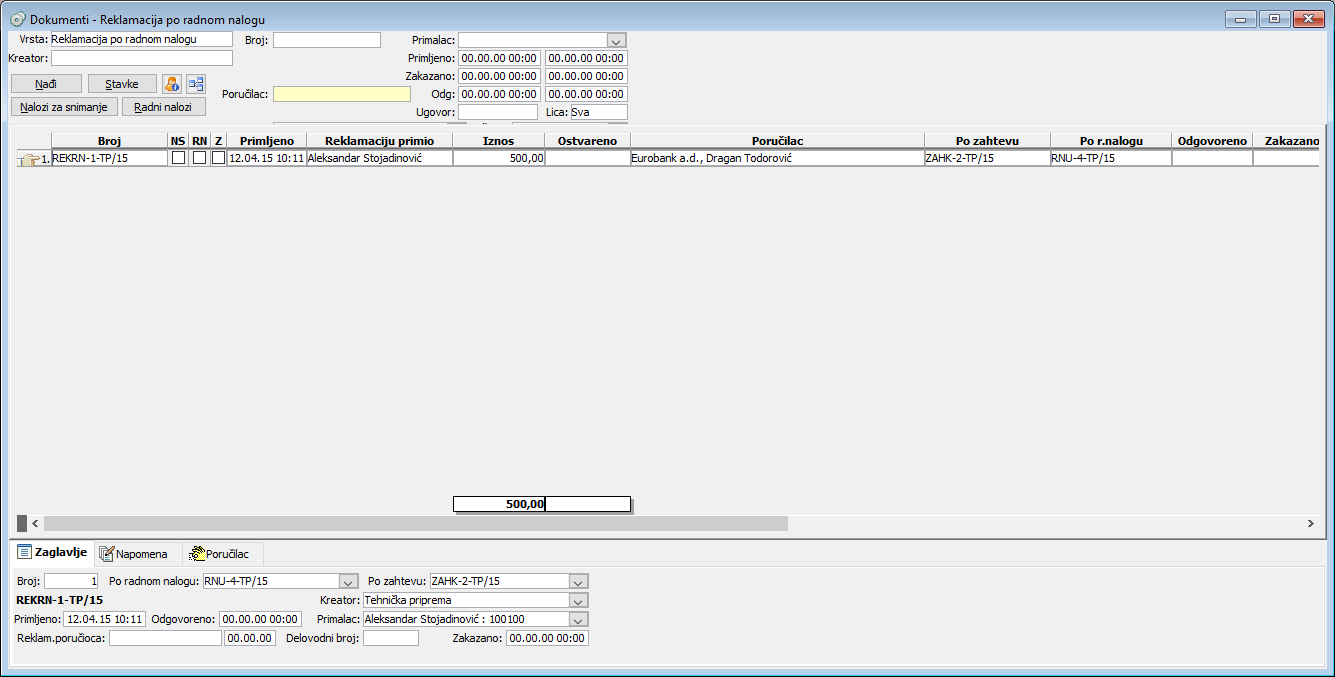The width and height of the screenshot is (1335, 677).
Task: Switch to the Poručilac tab
Action: pos(224,554)
